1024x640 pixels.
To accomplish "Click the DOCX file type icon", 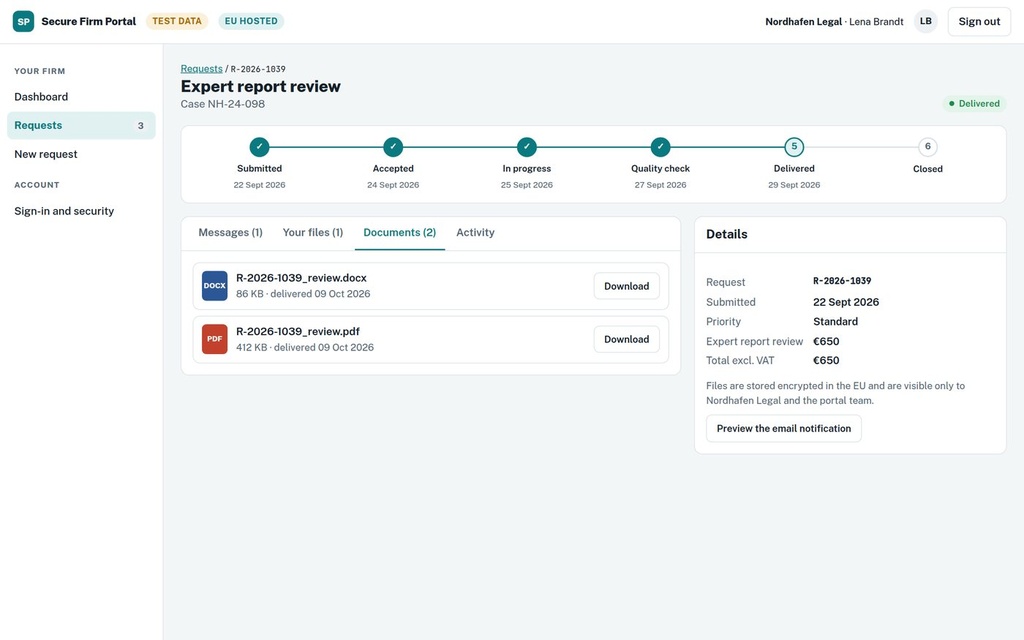I will (214, 286).
